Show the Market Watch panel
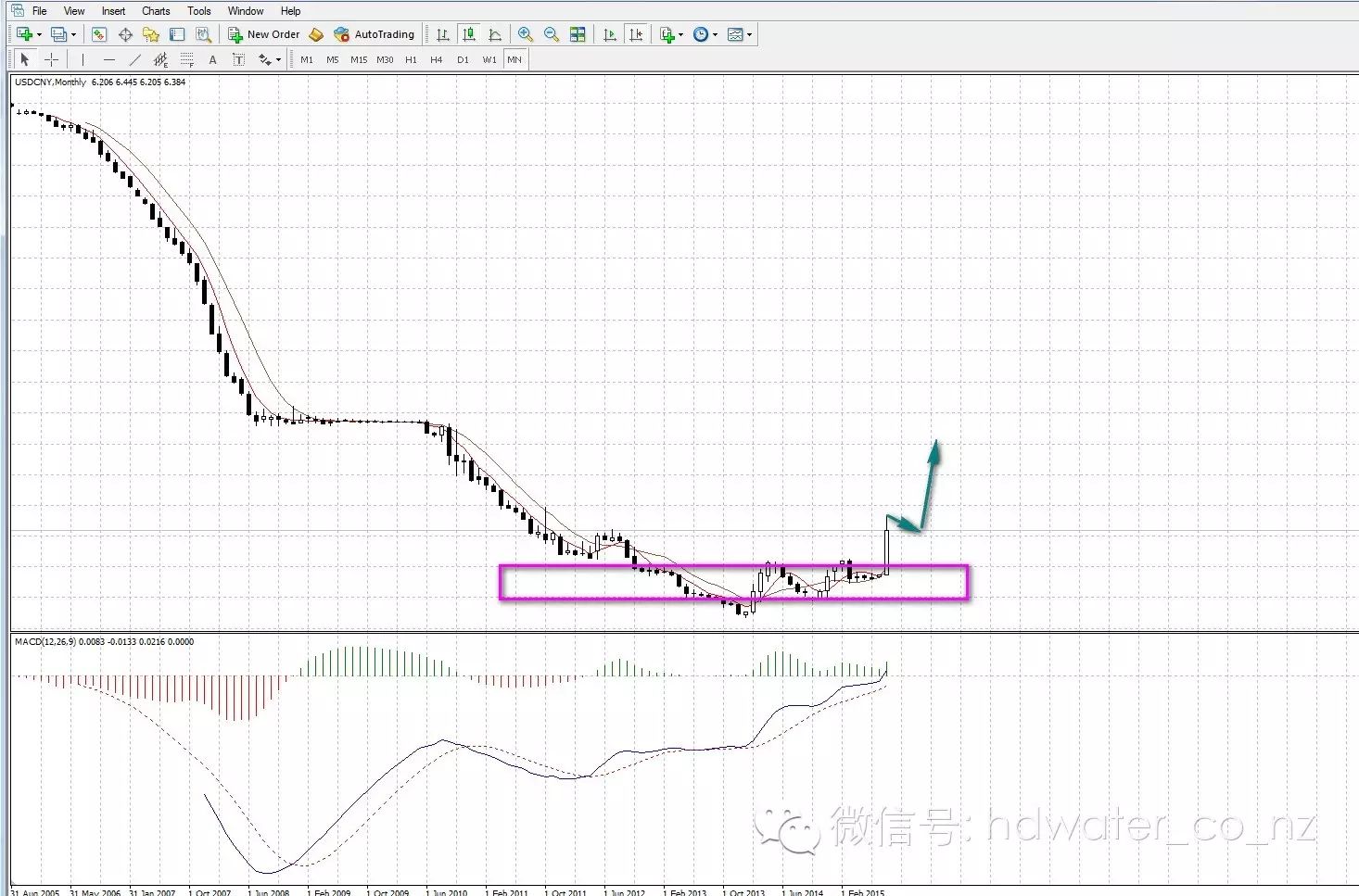Viewport: 1359px width, 896px height. coord(99,34)
